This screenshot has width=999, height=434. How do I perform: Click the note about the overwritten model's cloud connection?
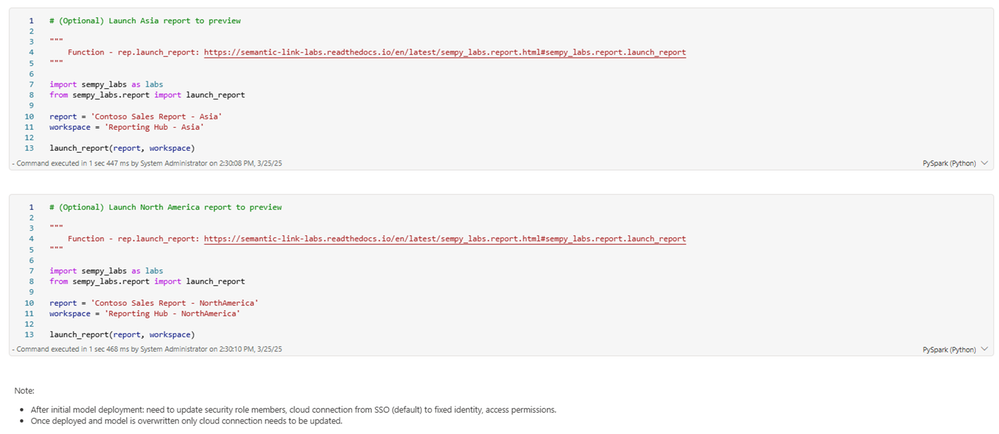187,422
